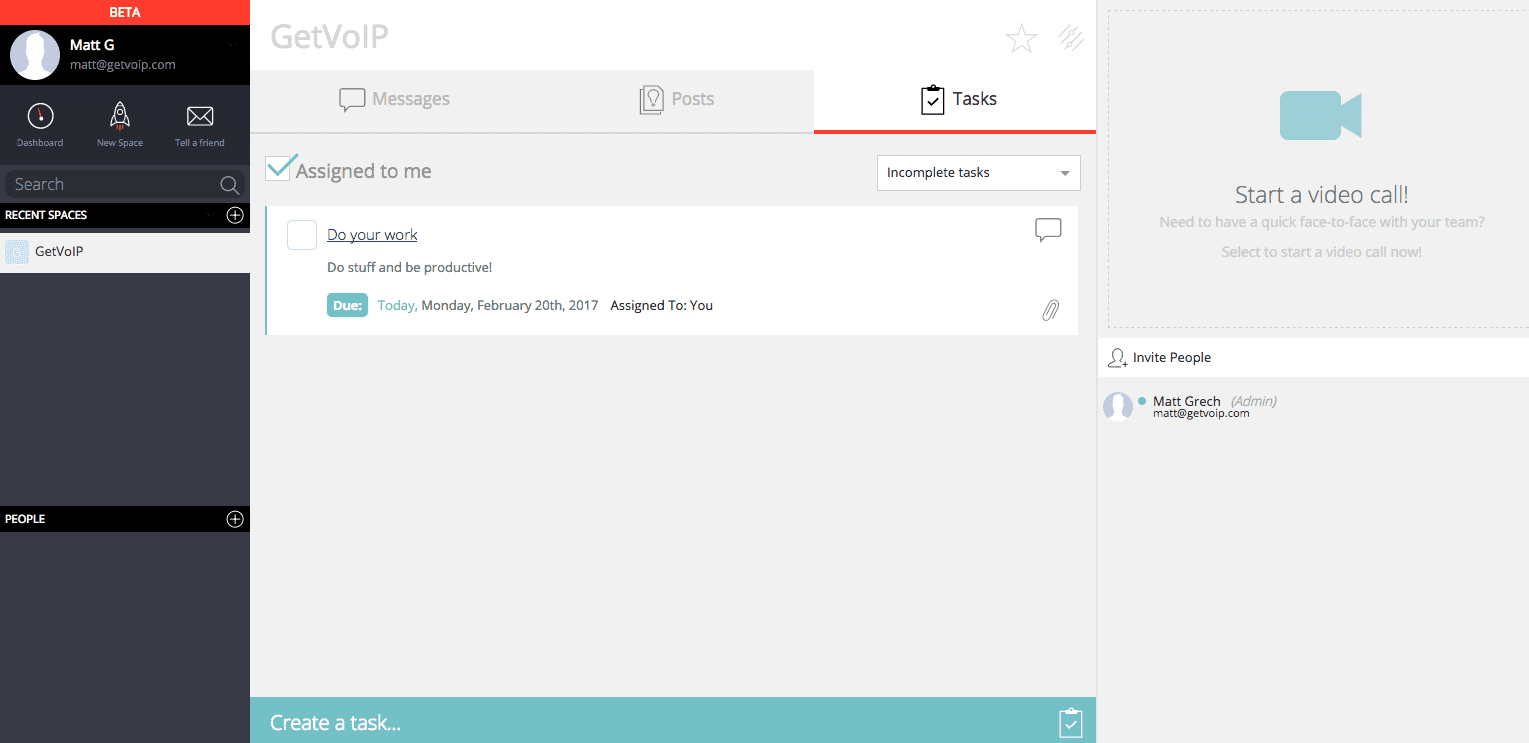Switch to the Messages tab
Screen dimensions: 1529x743
click(393, 99)
